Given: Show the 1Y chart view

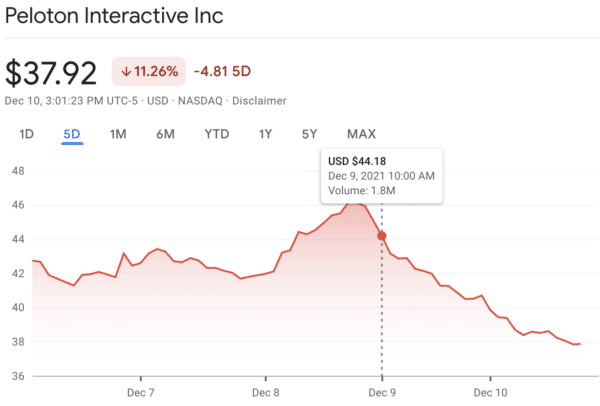Looking at the screenshot, I should (x=265, y=134).
